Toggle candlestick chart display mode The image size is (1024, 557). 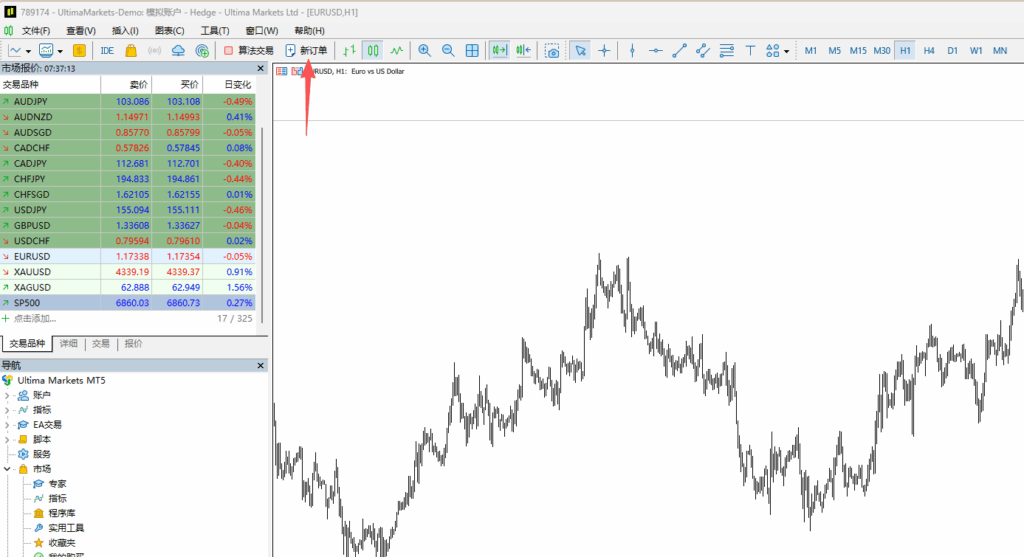(x=372, y=50)
